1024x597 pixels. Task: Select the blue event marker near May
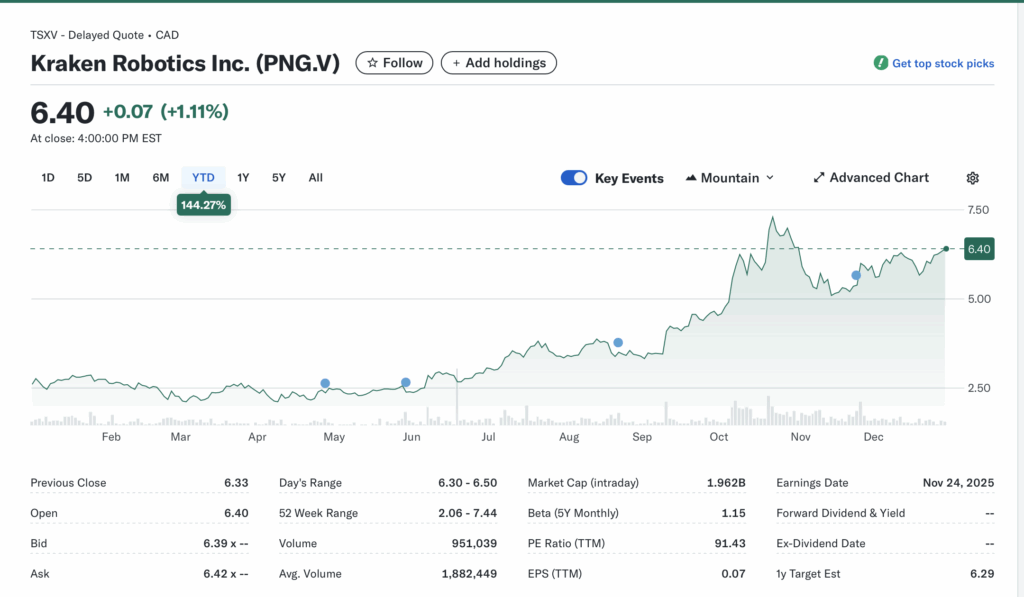[325, 383]
